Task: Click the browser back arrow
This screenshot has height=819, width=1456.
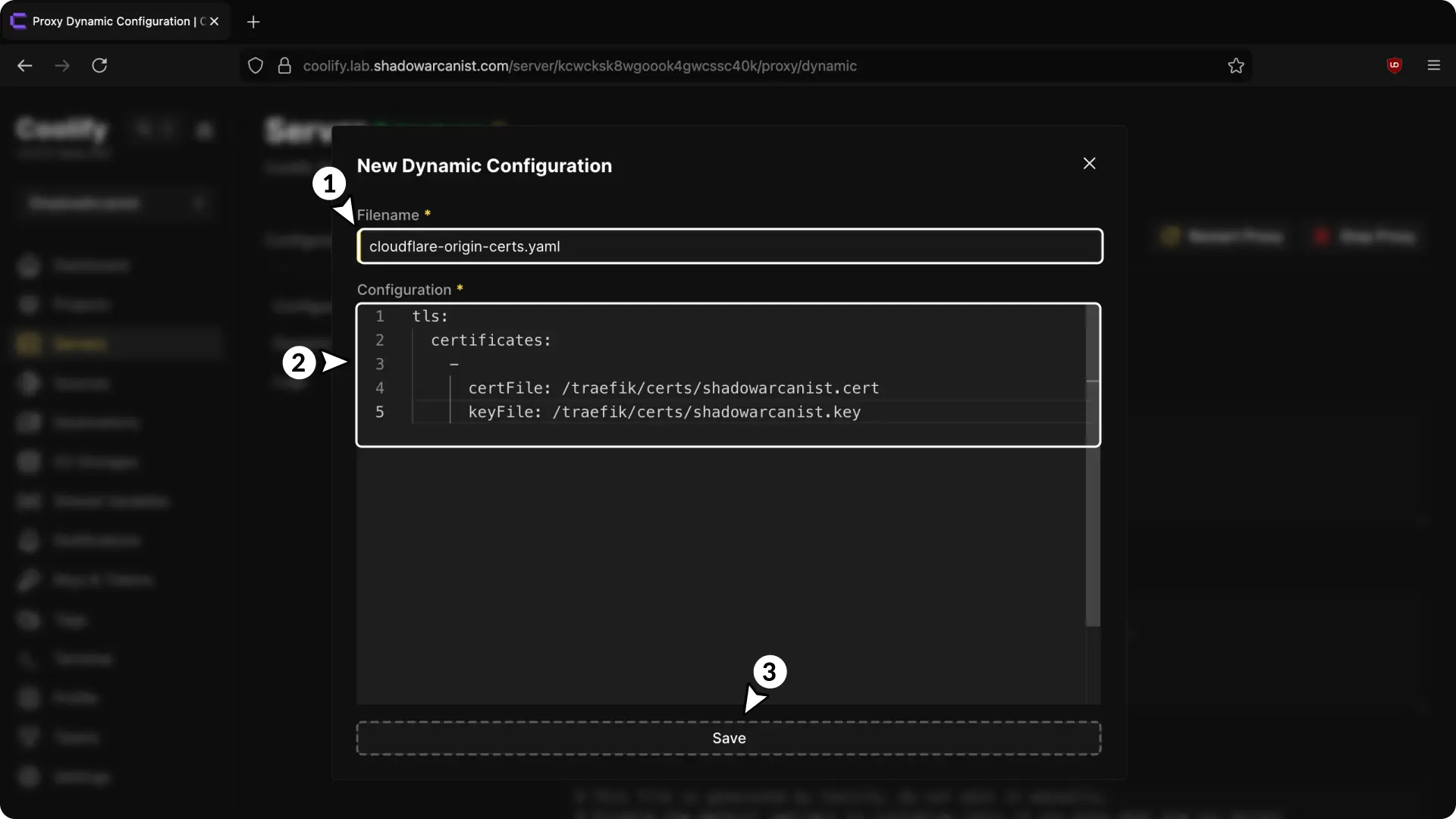Action: [x=25, y=66]
